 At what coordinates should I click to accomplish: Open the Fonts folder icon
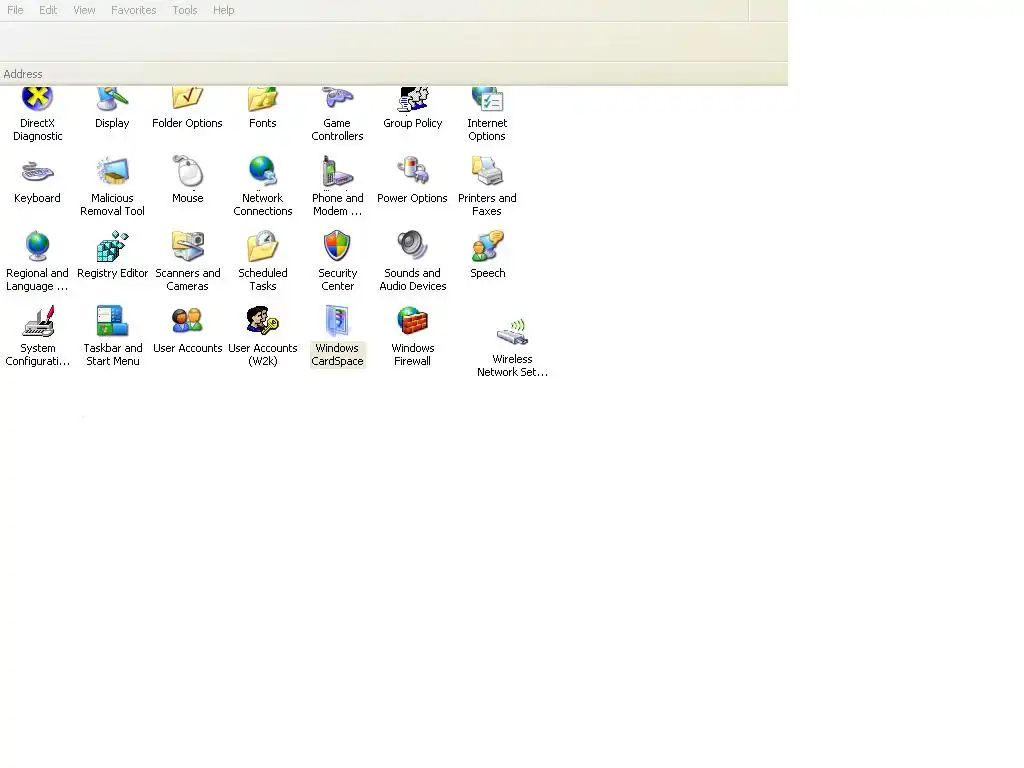(263, 99)
